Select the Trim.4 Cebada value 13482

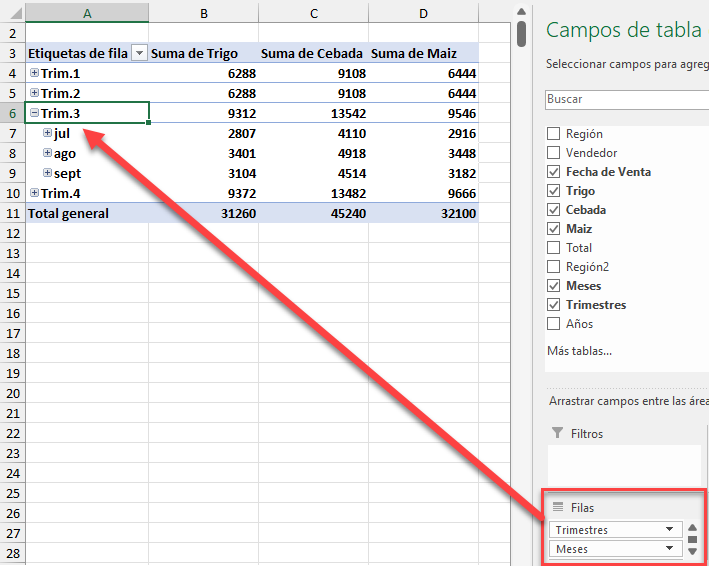pyautogui.click(x=314, y=193)
